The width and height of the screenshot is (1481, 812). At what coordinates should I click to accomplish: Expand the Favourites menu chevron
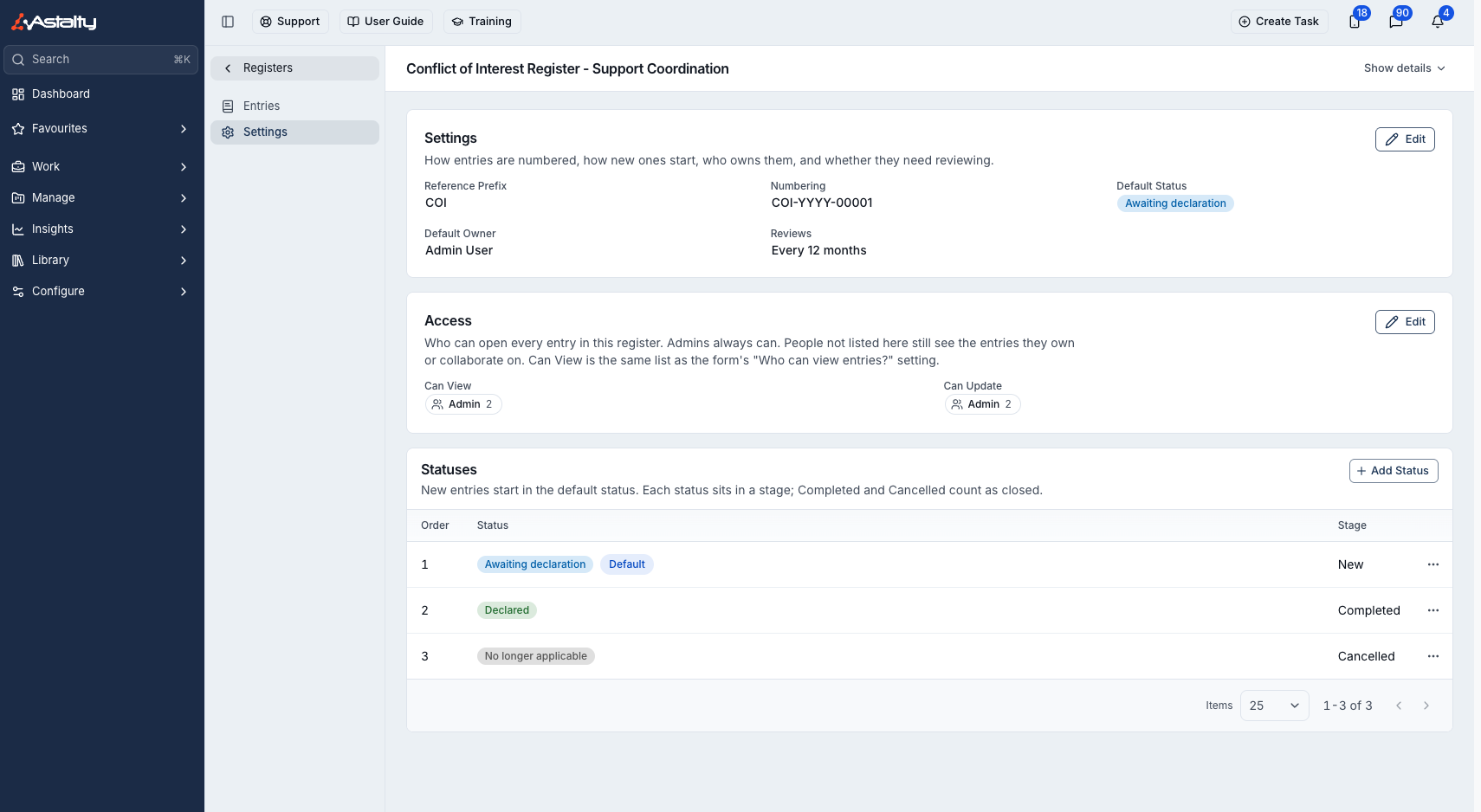184,129
